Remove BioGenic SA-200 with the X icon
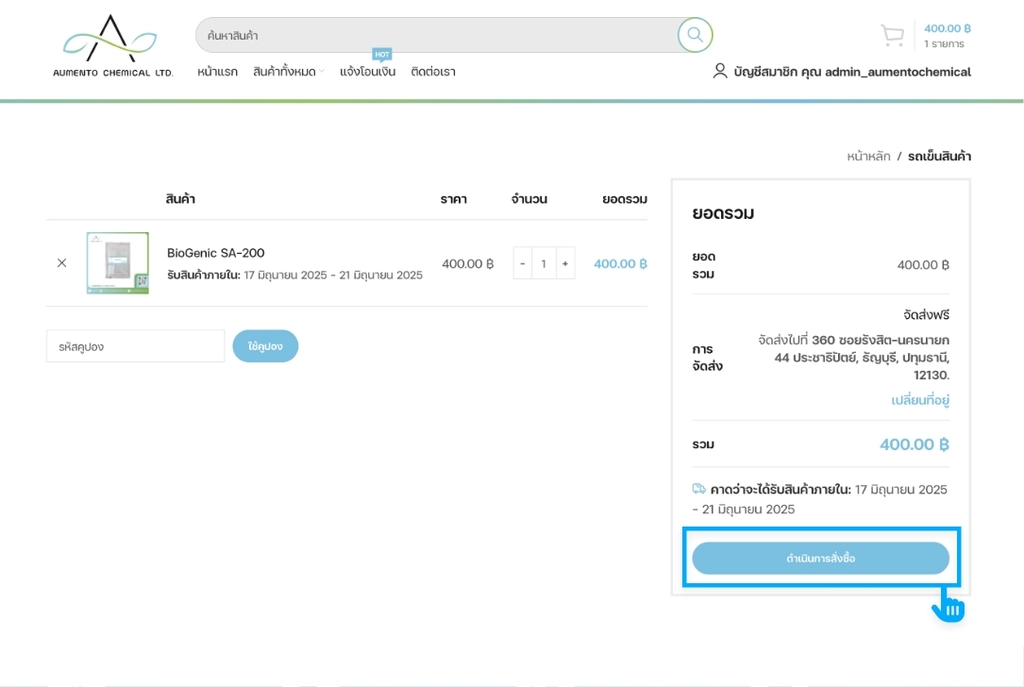 [62, 263]
